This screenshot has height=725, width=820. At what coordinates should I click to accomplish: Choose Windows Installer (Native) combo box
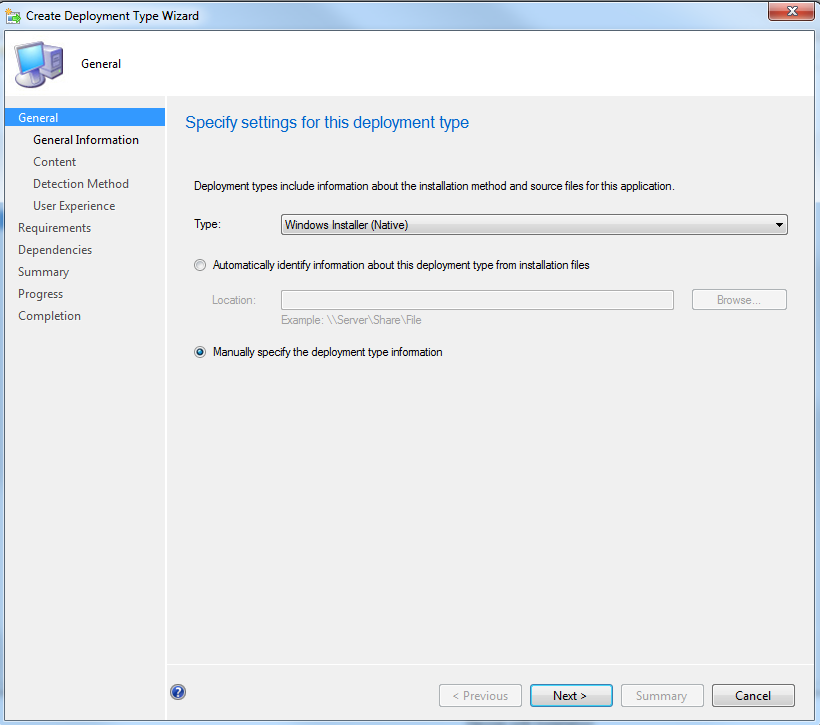533,224
